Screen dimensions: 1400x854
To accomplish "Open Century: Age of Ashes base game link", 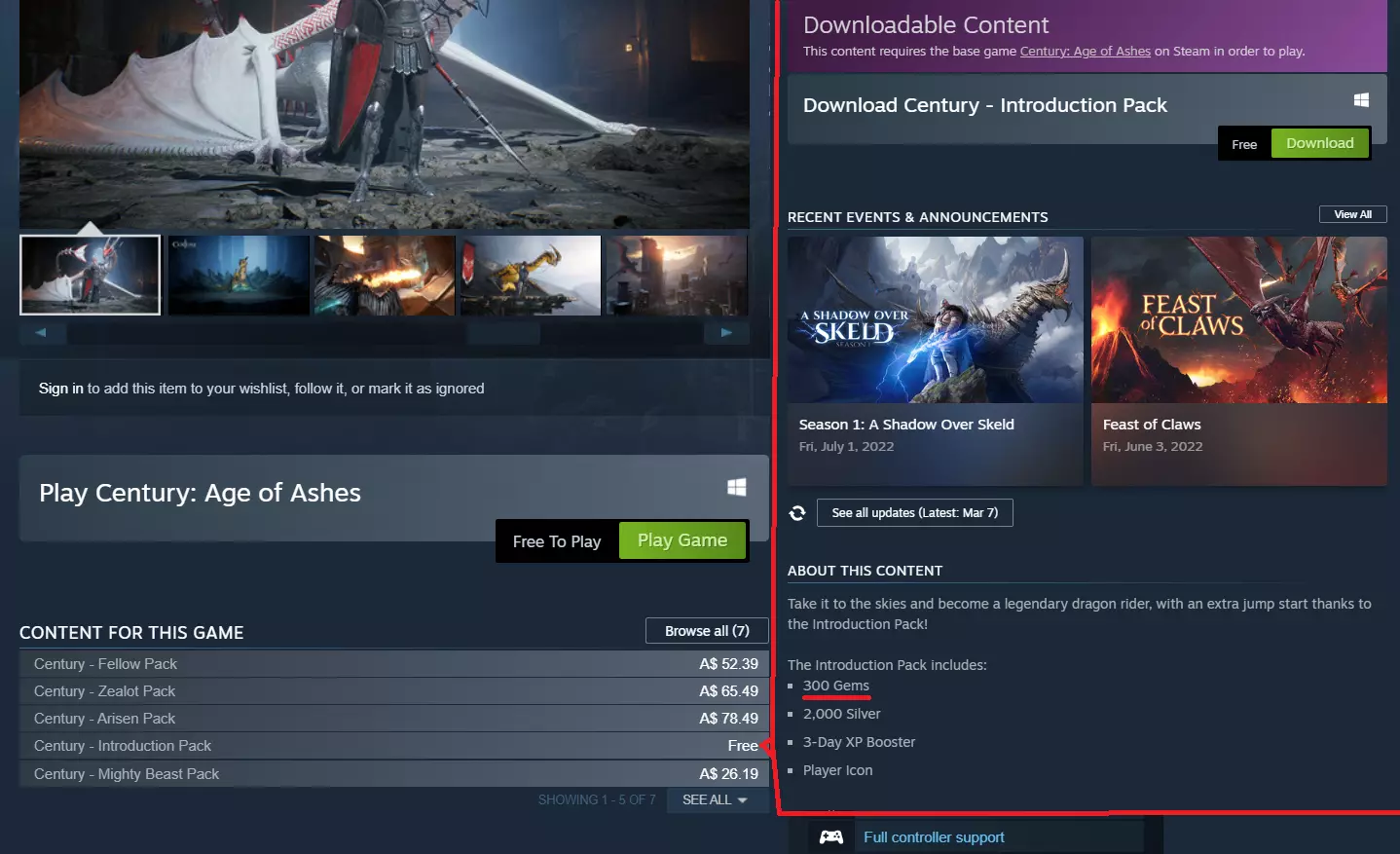I will [1085, 52].
